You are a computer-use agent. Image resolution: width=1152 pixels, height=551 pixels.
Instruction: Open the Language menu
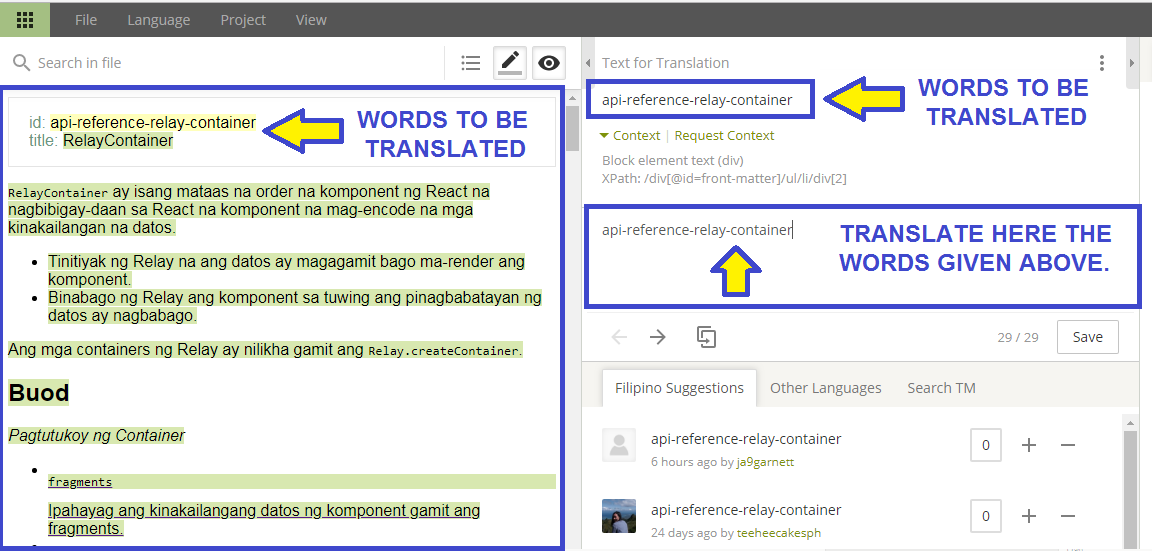pyautogui.click(x=159, y=20)
